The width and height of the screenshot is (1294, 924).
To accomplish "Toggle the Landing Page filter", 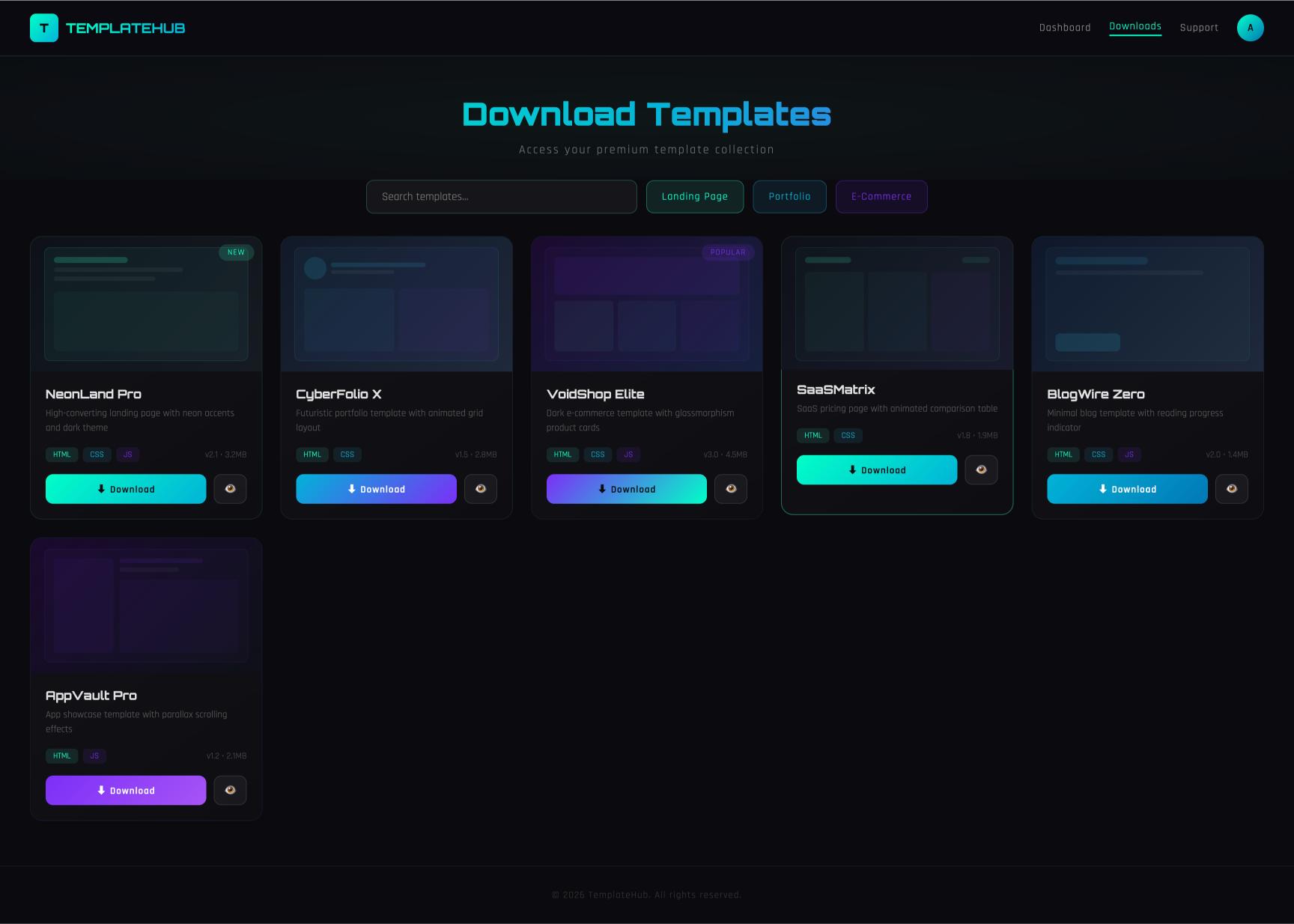I will (694, 197).
